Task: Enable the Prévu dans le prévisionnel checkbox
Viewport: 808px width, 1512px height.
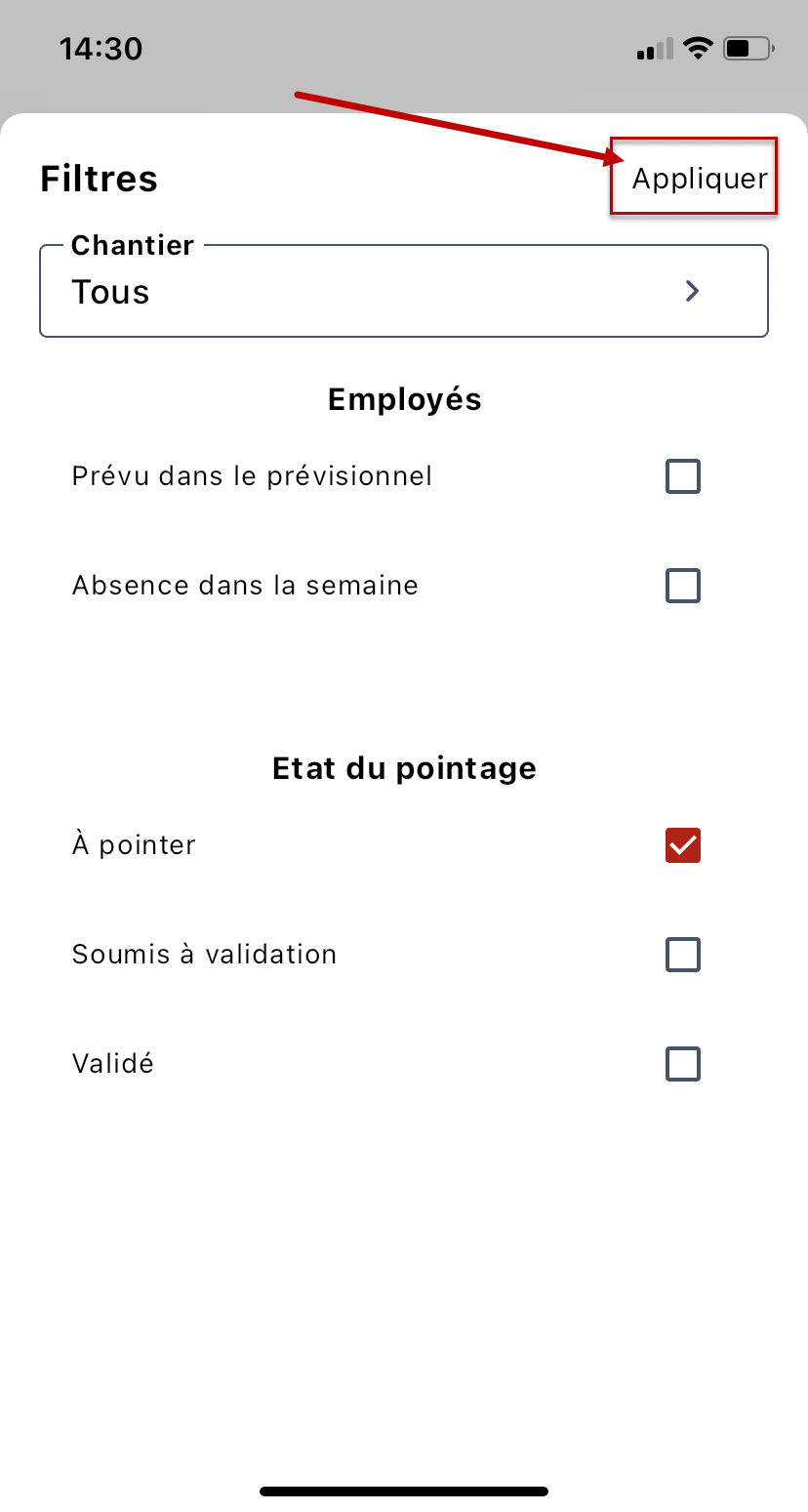Action: (x=682, y=477)
